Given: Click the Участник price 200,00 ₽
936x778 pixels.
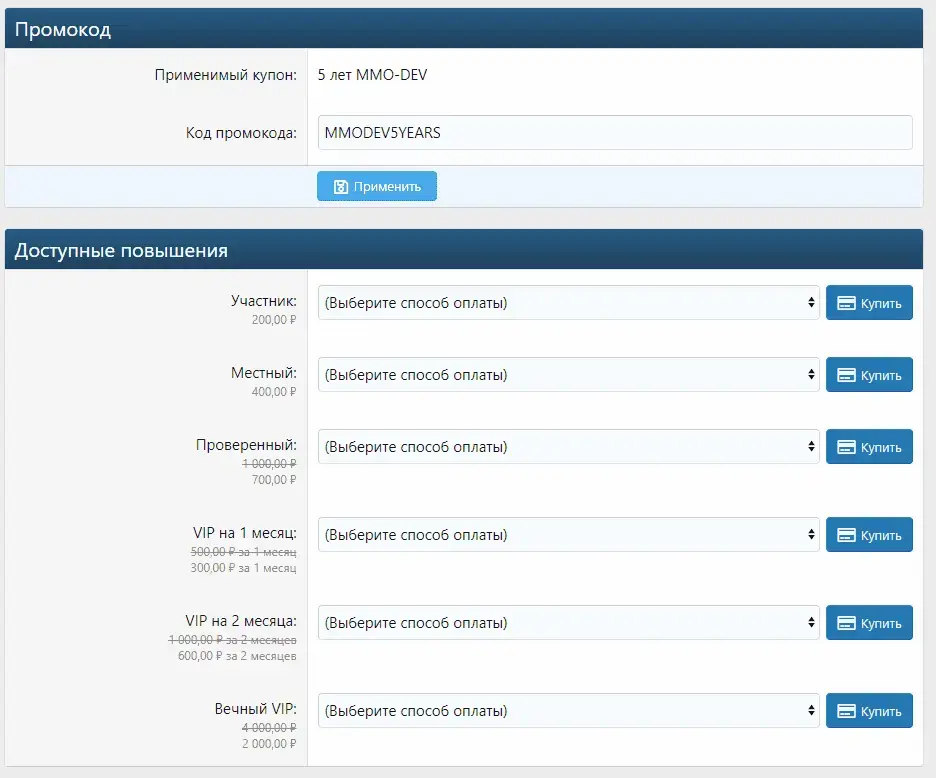Looking at the screenshot, I should 274,319.
